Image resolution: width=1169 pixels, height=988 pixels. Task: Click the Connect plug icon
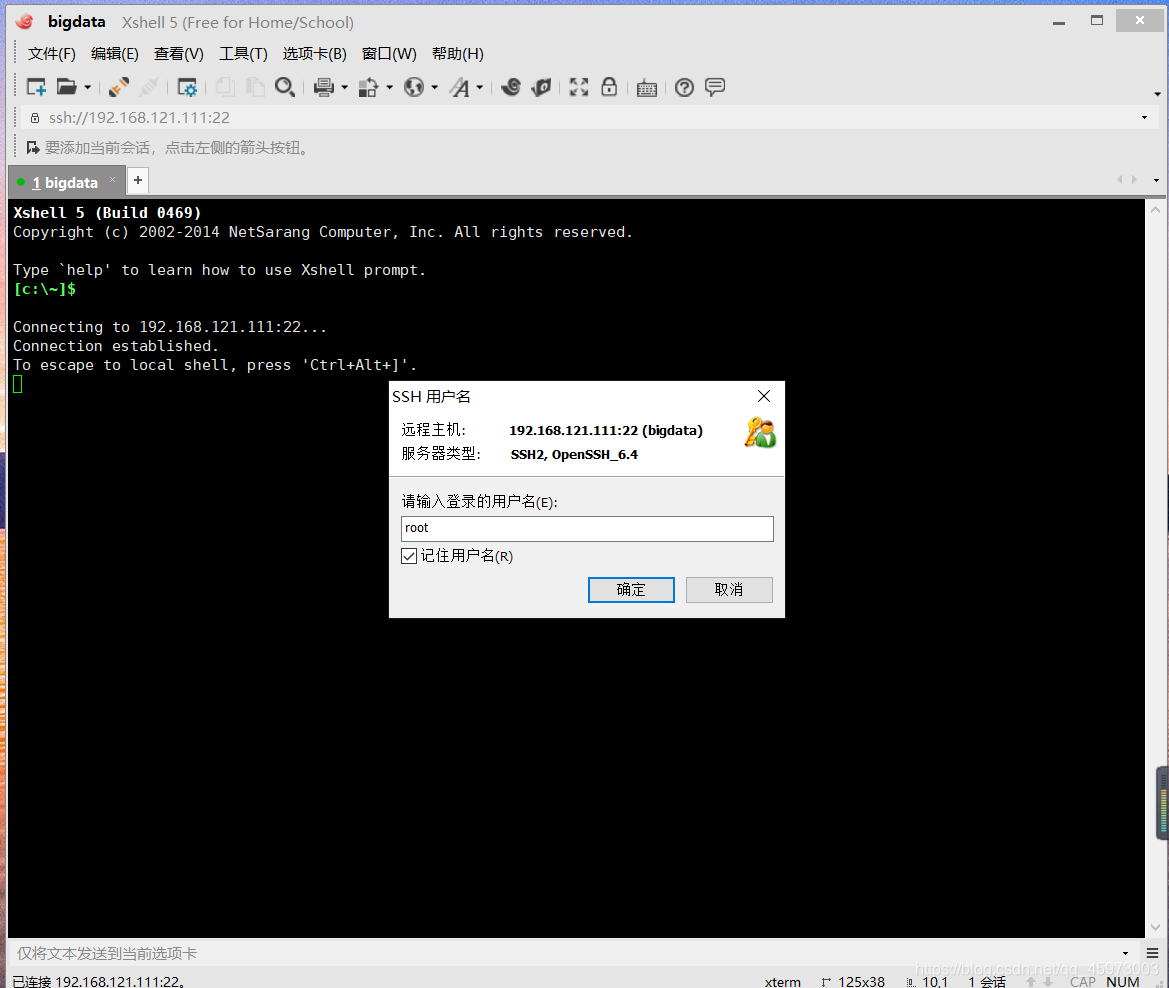[119, 87]
